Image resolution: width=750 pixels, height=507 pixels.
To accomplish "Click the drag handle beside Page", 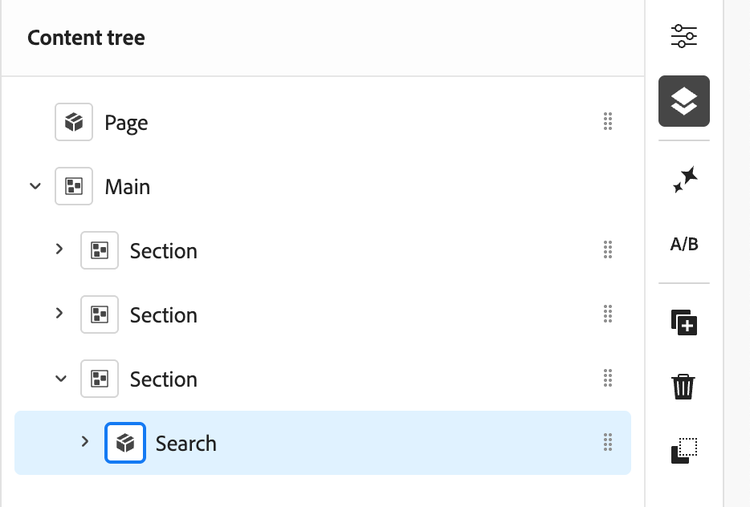I will (607, 122).
